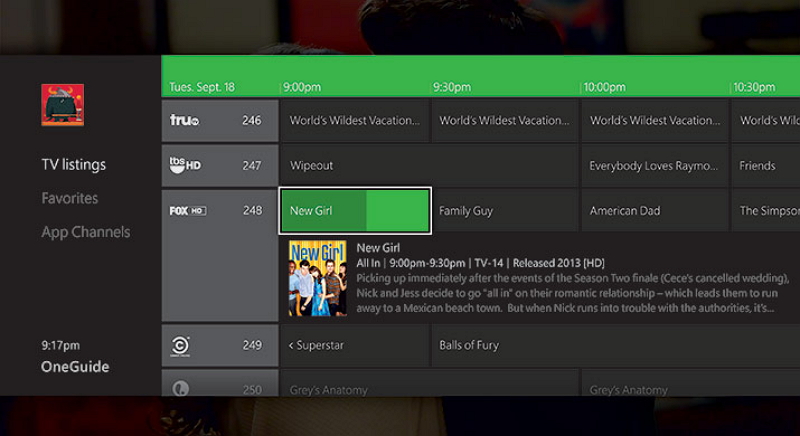The height and width of the screenshot is (436, 800).
Task: Click the 9:17pm clock
Action: point(61,345)
